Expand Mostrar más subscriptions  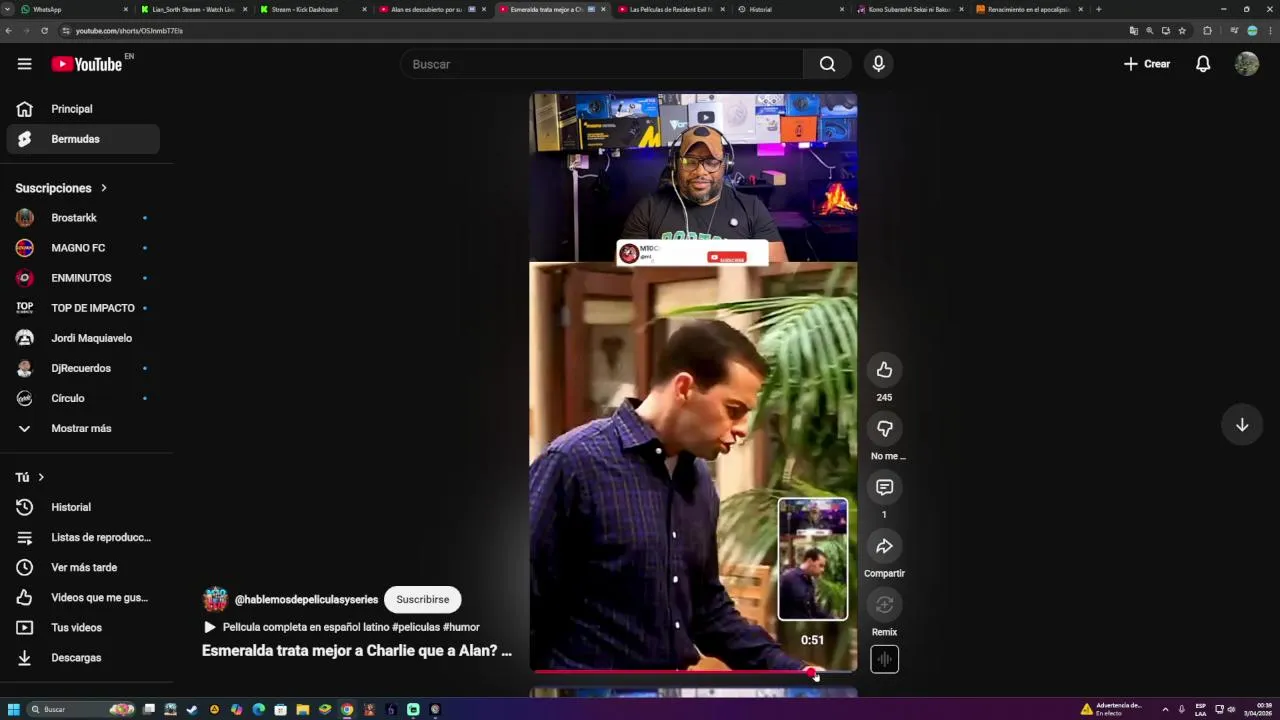83,428
